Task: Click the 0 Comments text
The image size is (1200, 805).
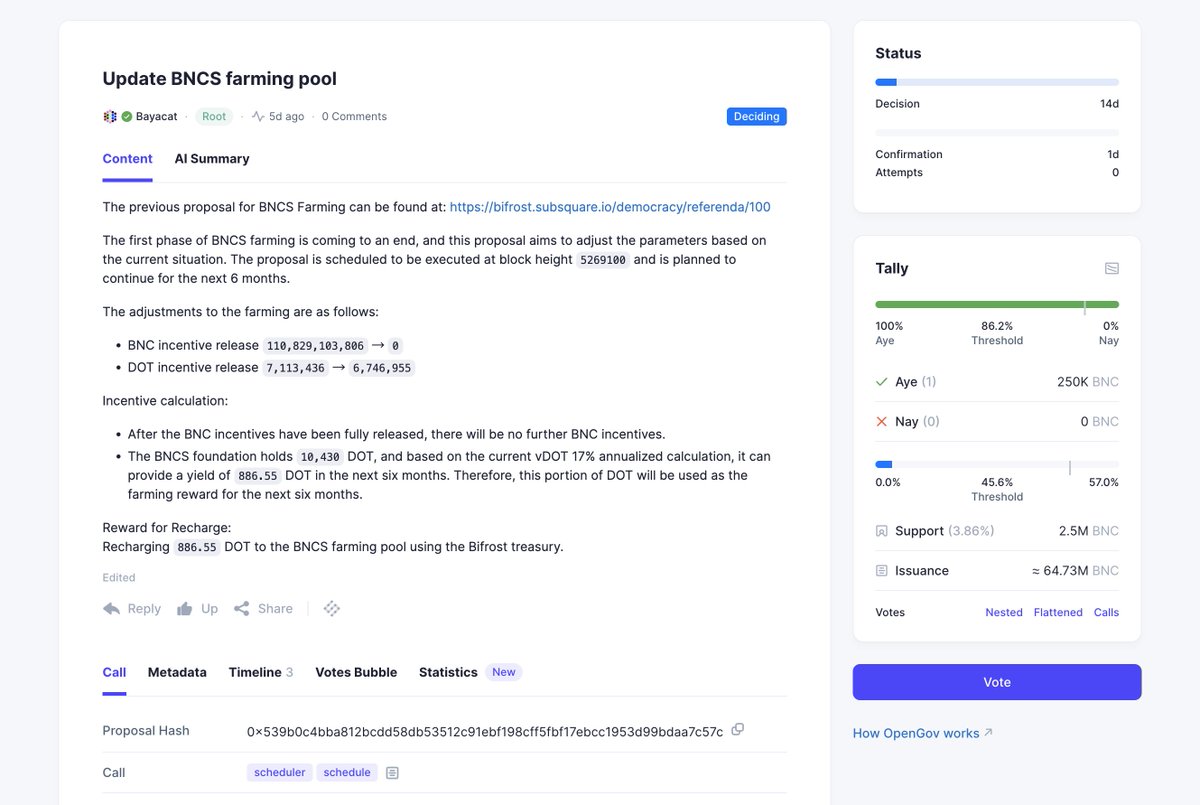Action: pos(354,117)
